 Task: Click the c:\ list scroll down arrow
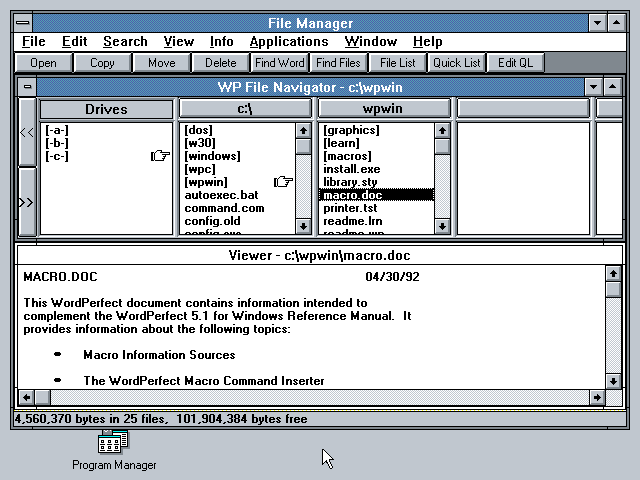click(x=303, y=226)
